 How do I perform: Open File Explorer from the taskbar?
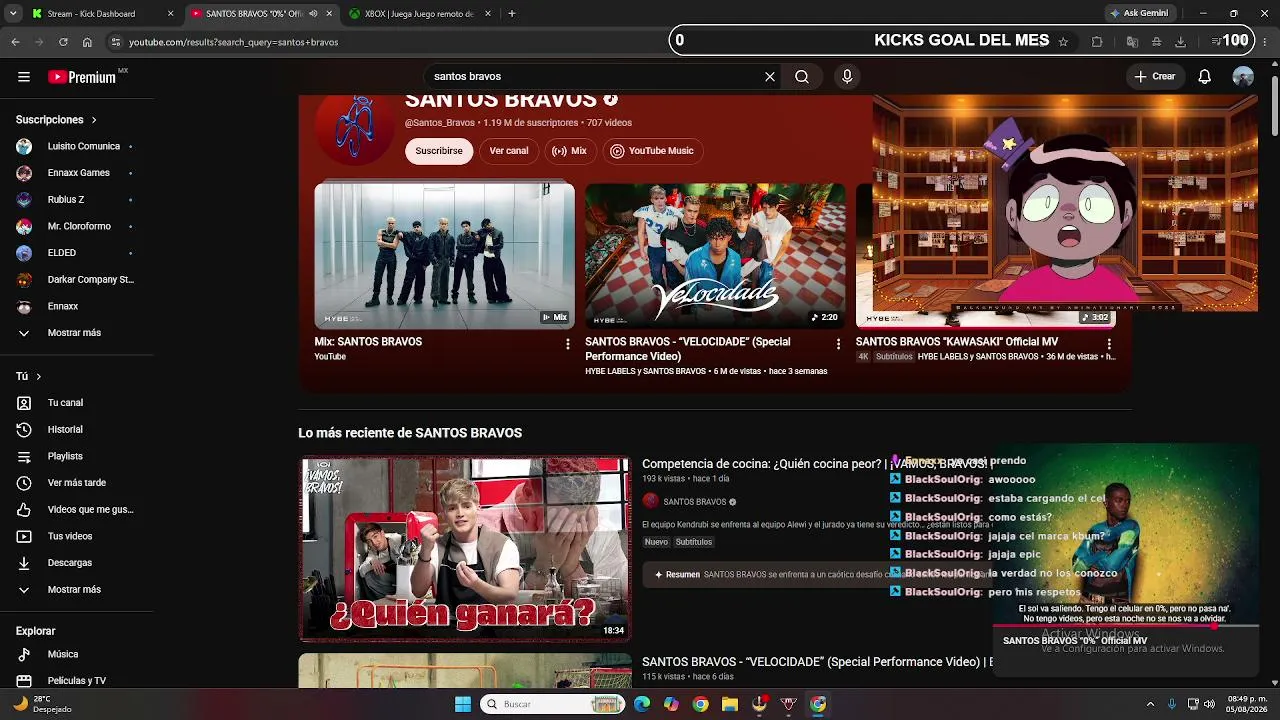[730, 704]
